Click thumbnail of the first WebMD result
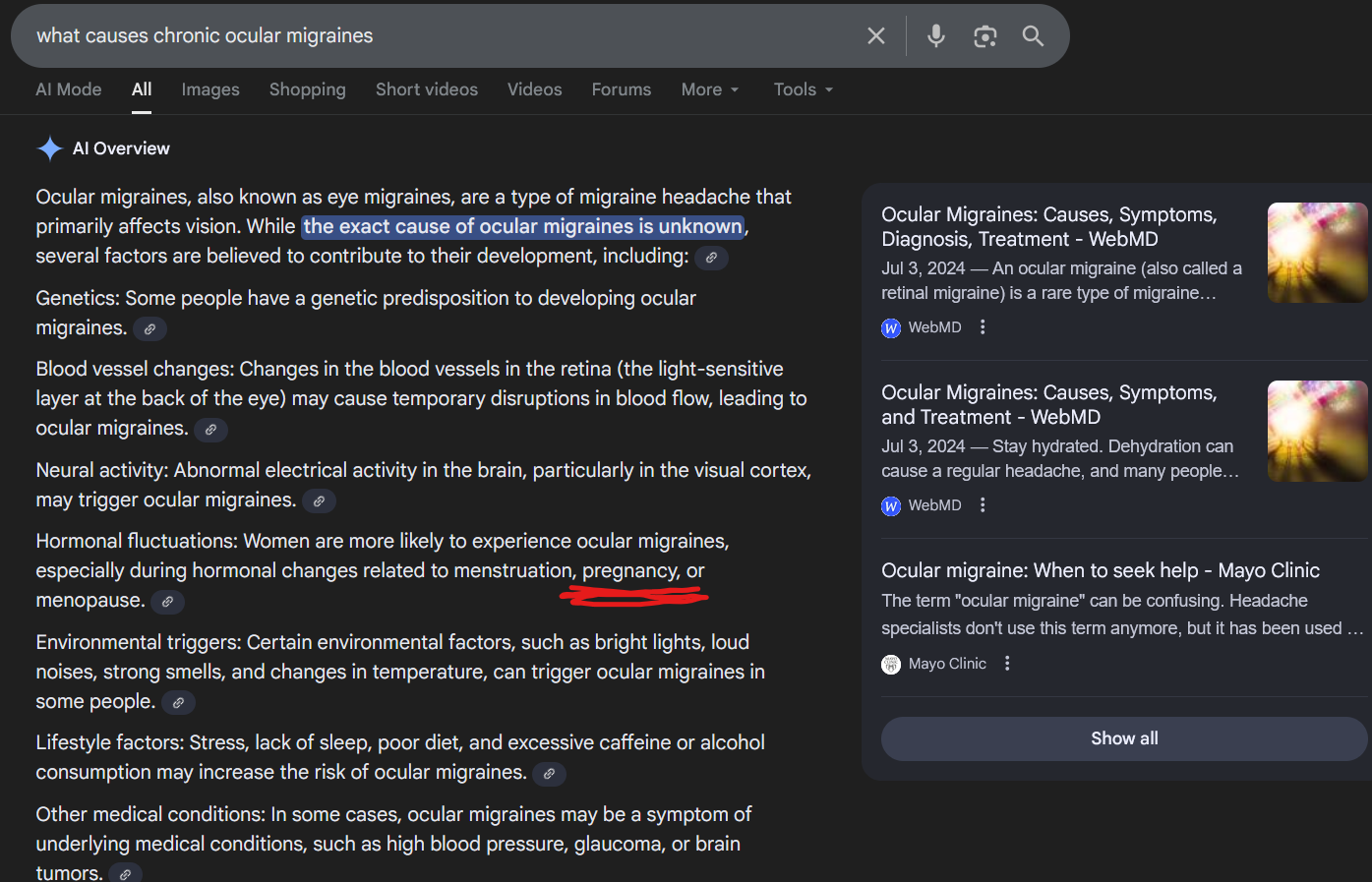Viewport: 1372px width, 882px height. click(1318, 253)
